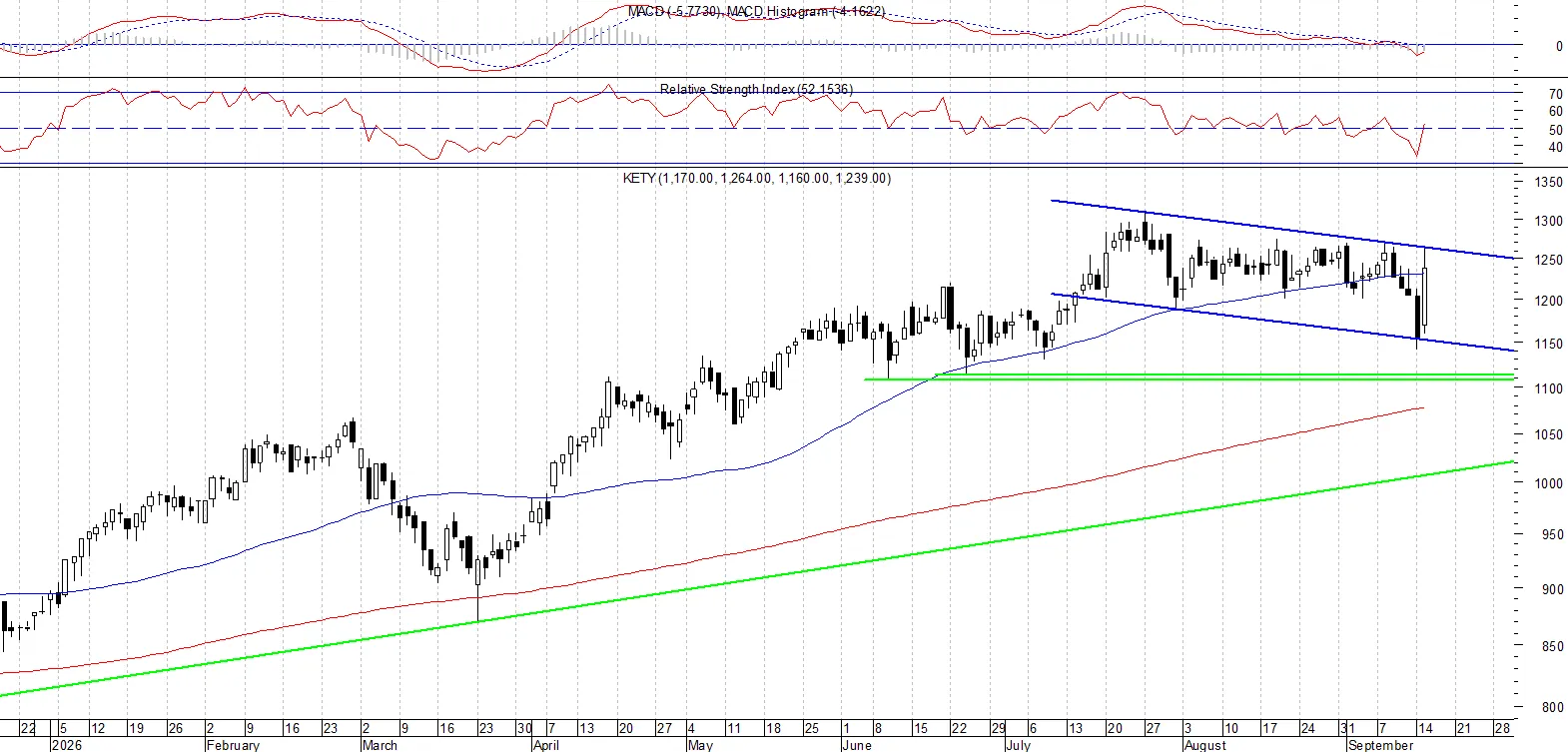1568x752 pixels.
Task: Select the August month label
Action: tap(1204, 745)
